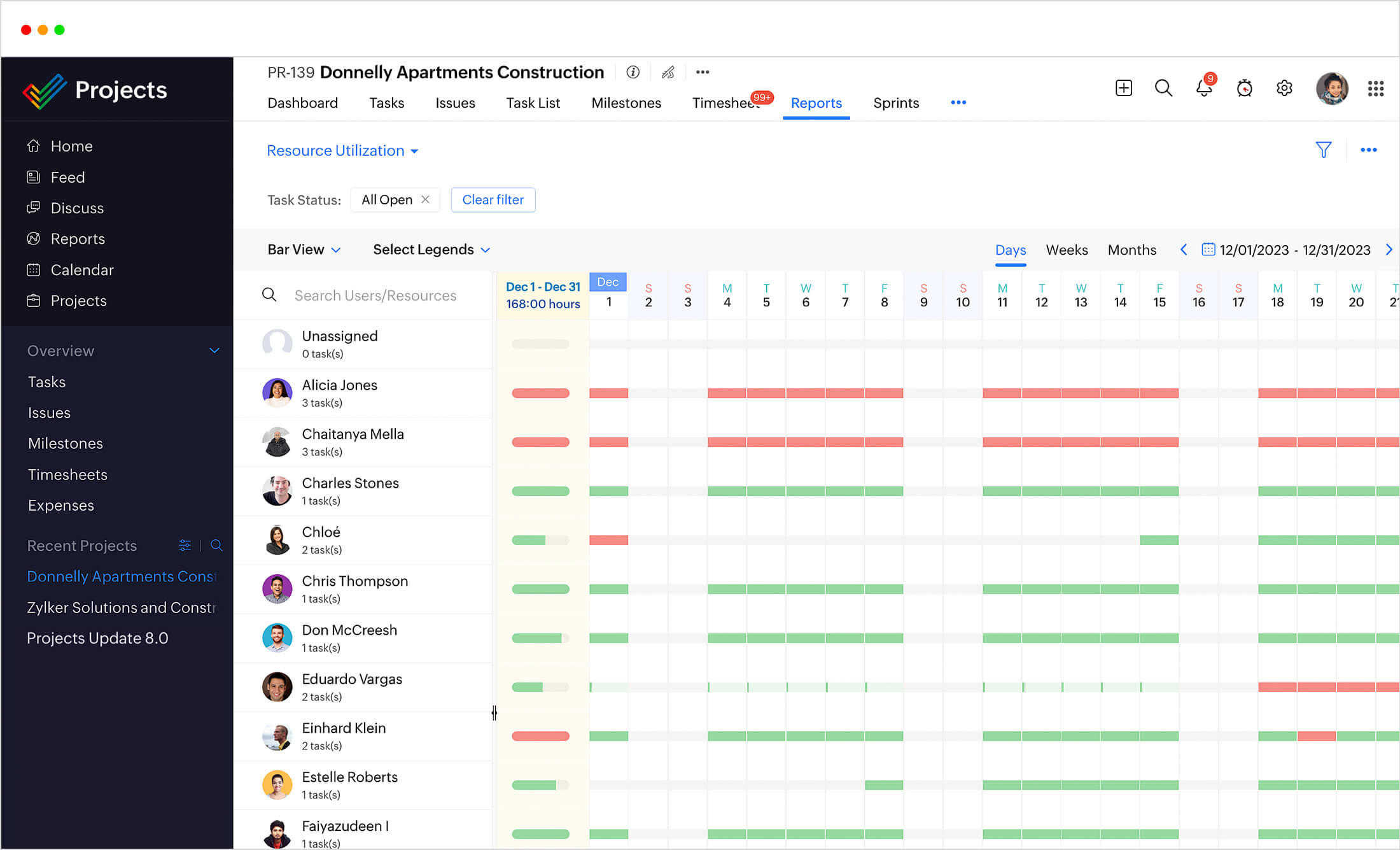
Task: Open the Bar View dropdown selector
Action: click(303, 250)
